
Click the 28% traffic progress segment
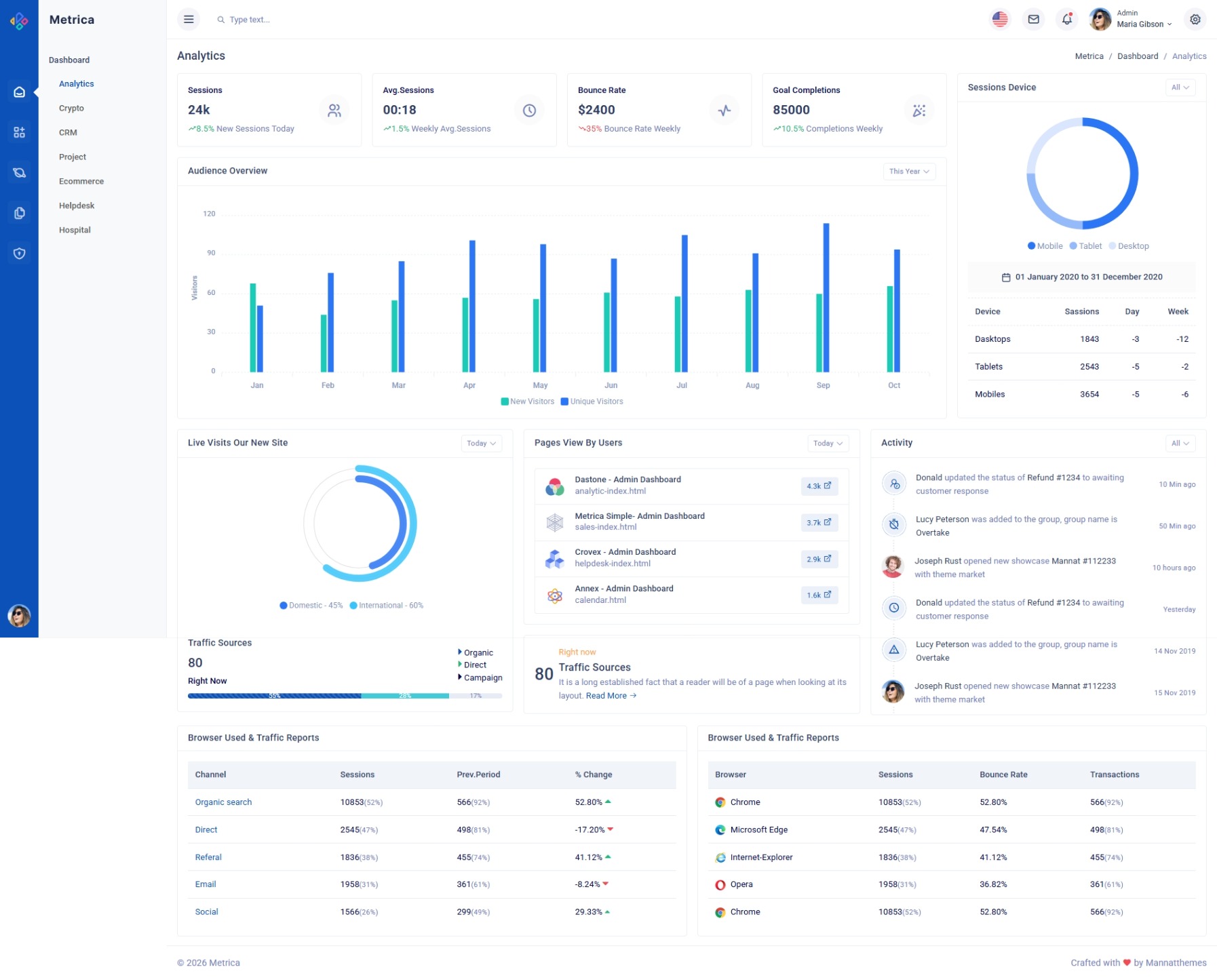[x=405, y=696]
